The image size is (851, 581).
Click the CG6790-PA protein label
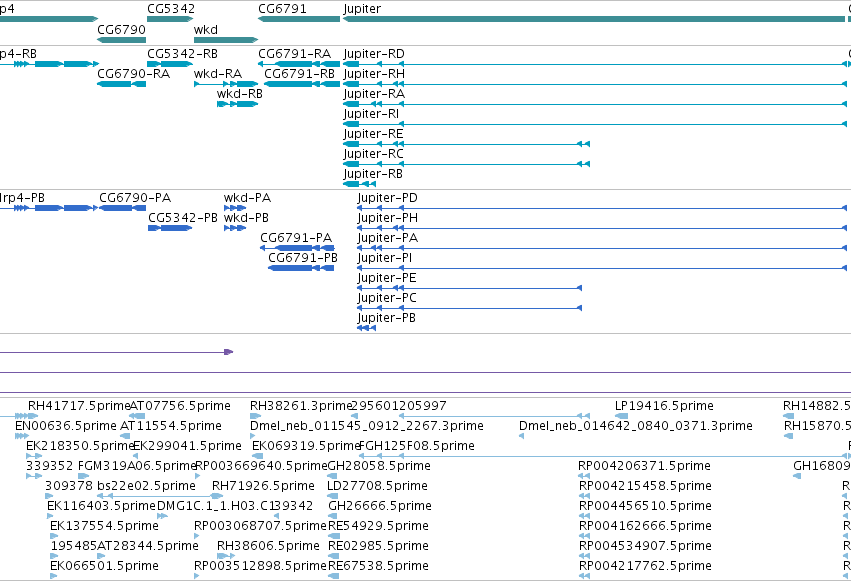pyautogui.click(x=135, y=198)
